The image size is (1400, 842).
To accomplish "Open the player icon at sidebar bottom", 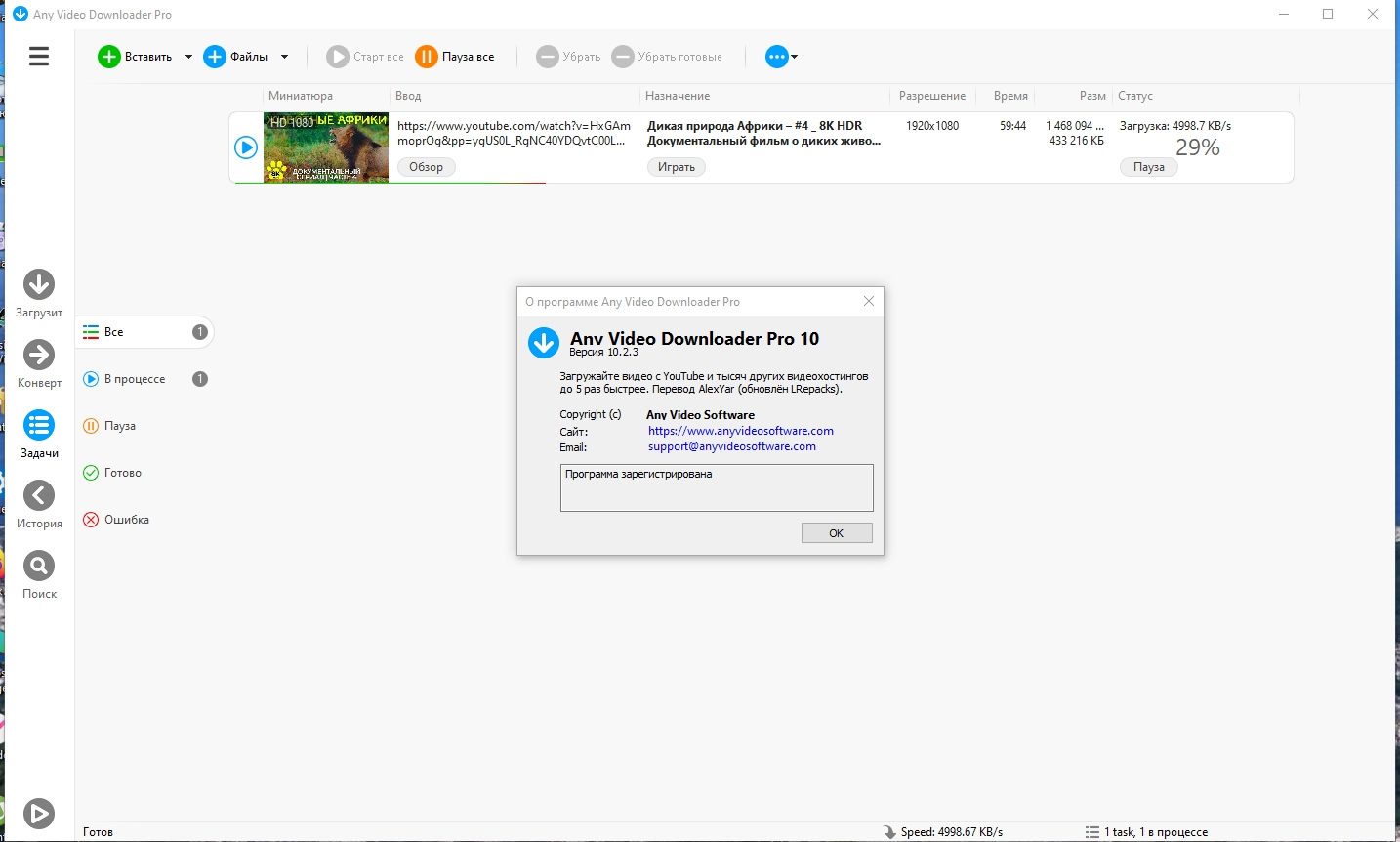I will pos(39,813).
